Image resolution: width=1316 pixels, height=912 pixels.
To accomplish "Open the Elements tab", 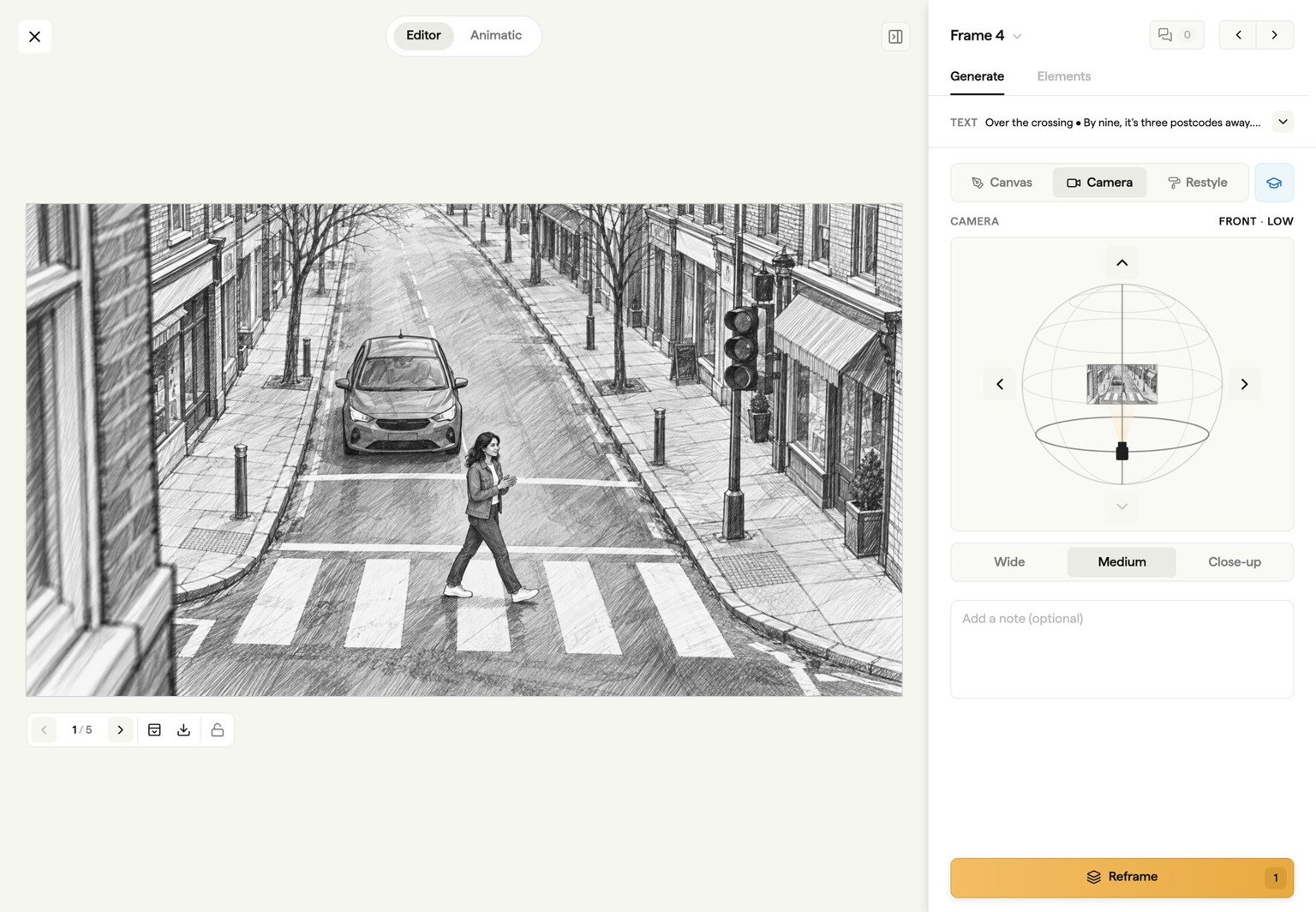I will (x=1063, y=76).
